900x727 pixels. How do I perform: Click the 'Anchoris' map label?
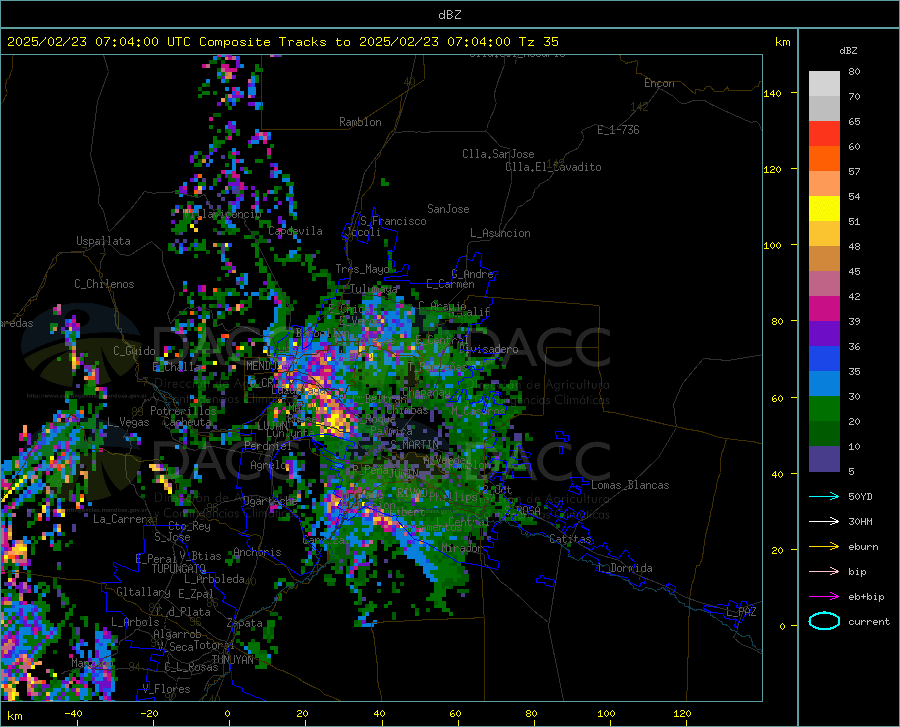(x=257, y=552)
